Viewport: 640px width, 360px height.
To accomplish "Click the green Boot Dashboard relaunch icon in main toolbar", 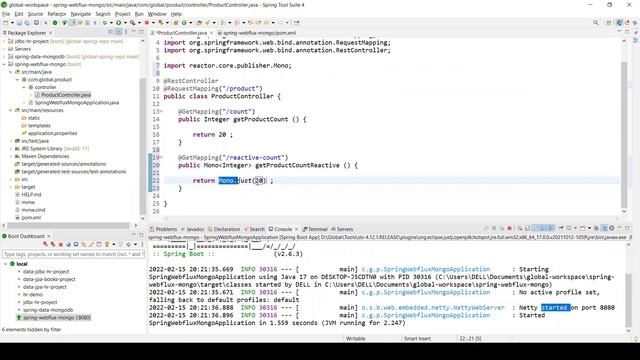I will tap(55, 23).
